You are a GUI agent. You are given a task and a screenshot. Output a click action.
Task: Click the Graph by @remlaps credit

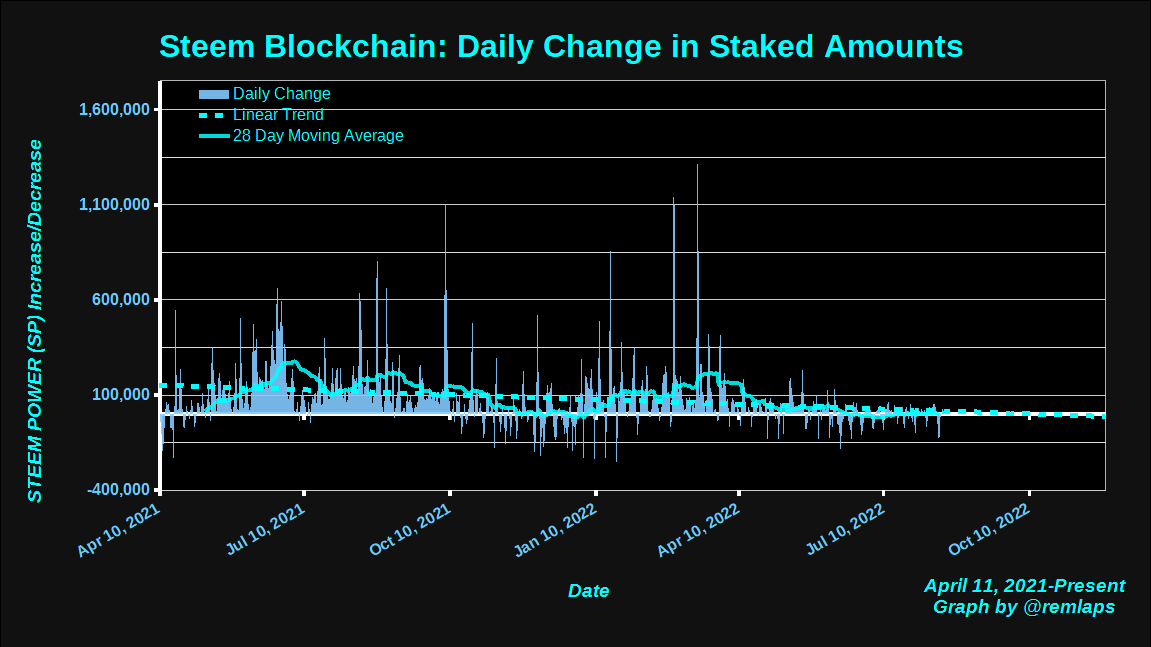[1024, 607]
